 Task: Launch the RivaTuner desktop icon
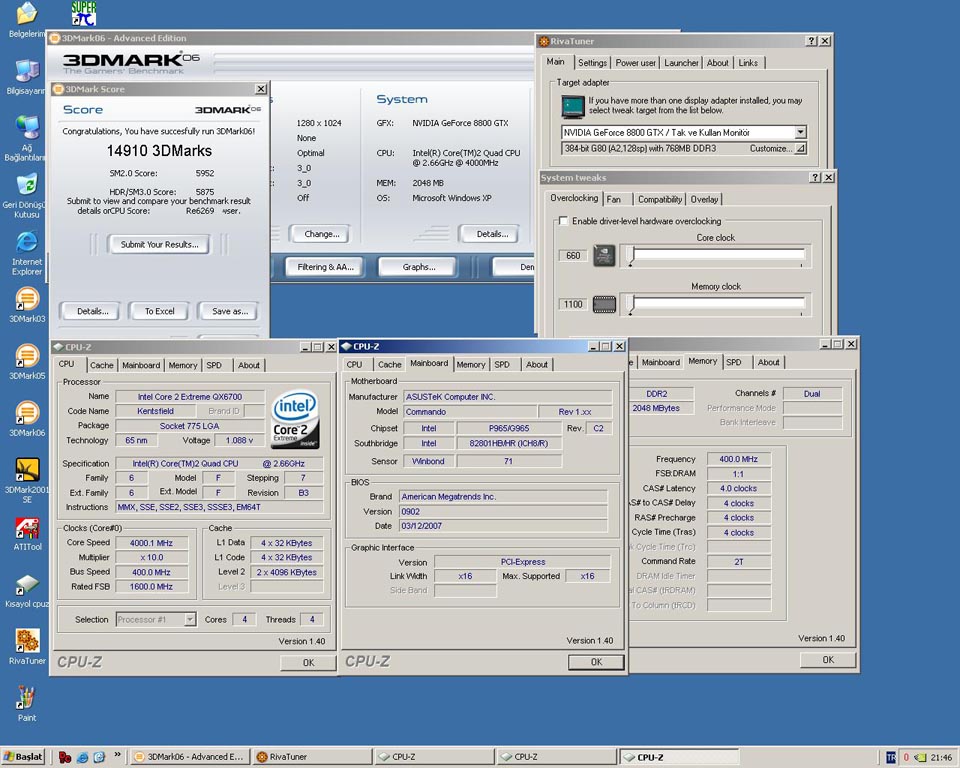(27, 647)
